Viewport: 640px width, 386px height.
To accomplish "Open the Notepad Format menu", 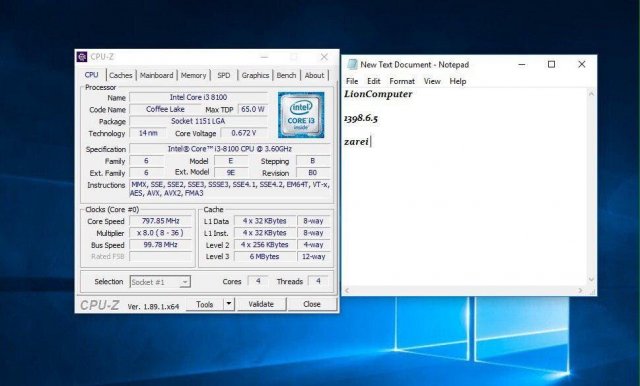I will click(x=402, y=81).
